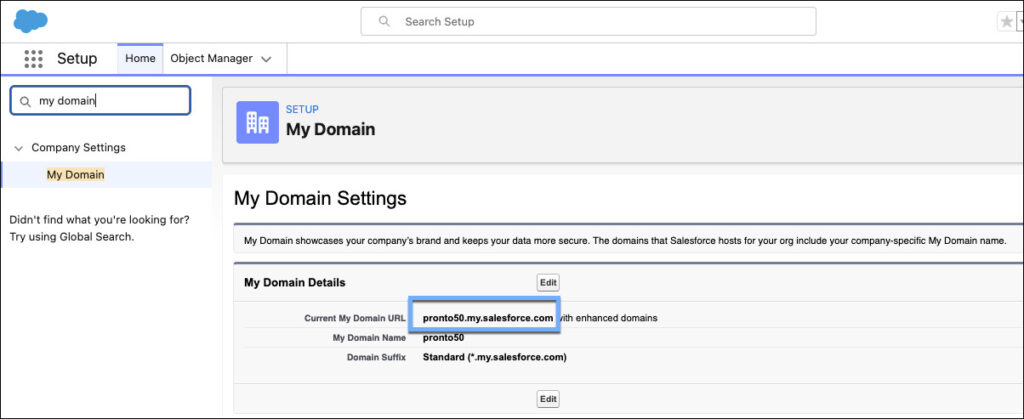The width and height of the screenshot is (1024, 419).
Task: Click the pronto50.my.salesforce.com URL value
Action: (487, 318)
